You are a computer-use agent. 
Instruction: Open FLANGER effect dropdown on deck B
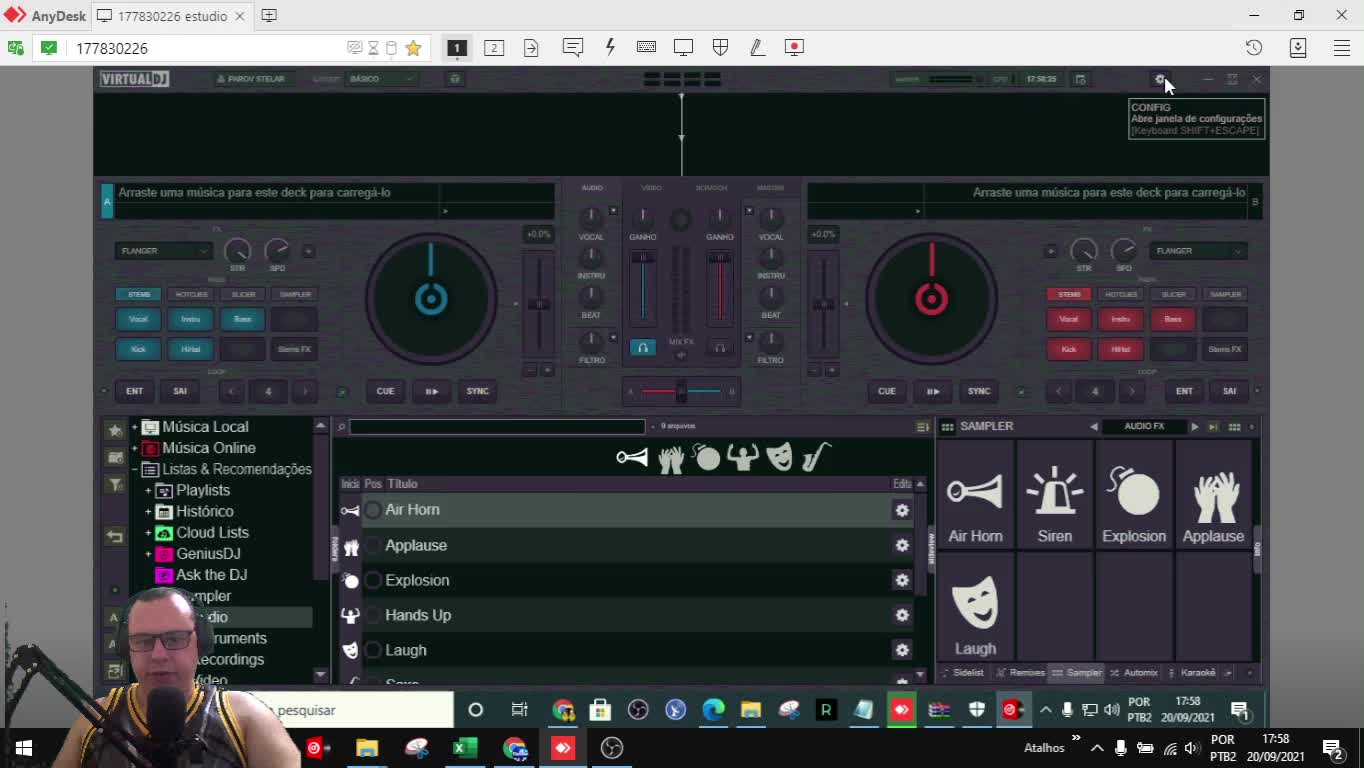coord(1198,251)
